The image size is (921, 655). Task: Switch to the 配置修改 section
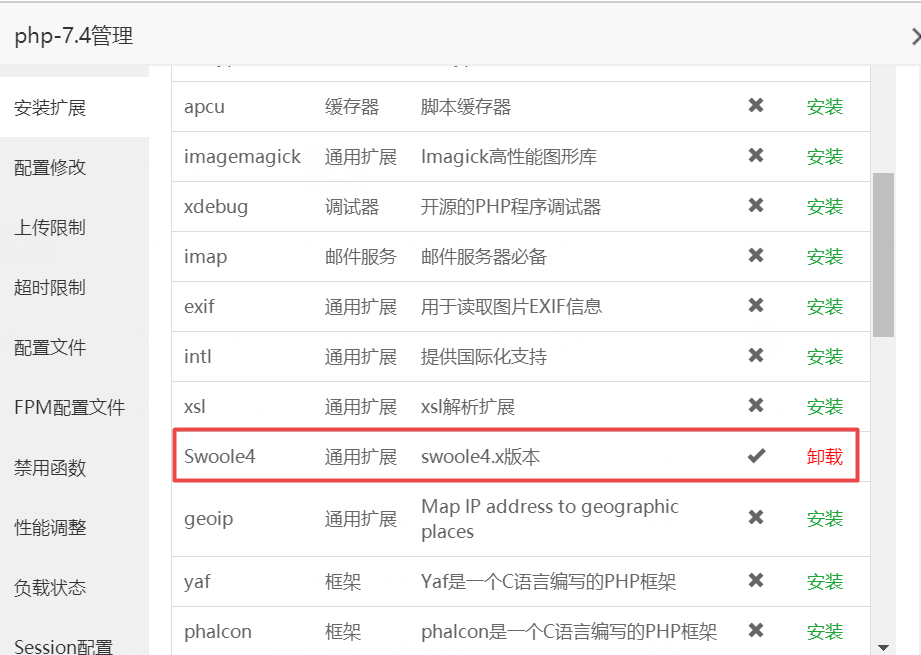[x=48, y=167]
